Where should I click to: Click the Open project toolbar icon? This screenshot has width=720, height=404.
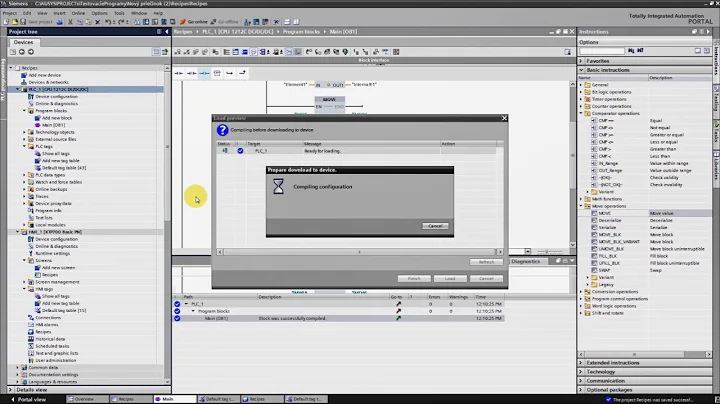(15, 22)
